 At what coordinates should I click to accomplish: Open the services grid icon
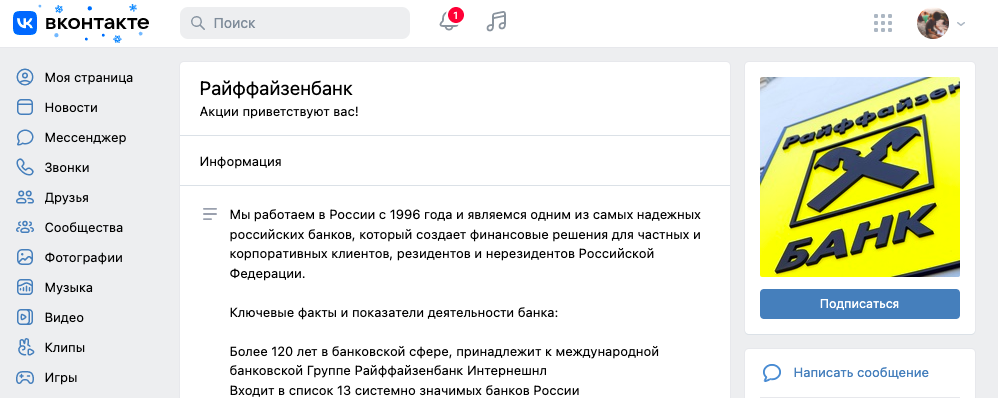883,23
